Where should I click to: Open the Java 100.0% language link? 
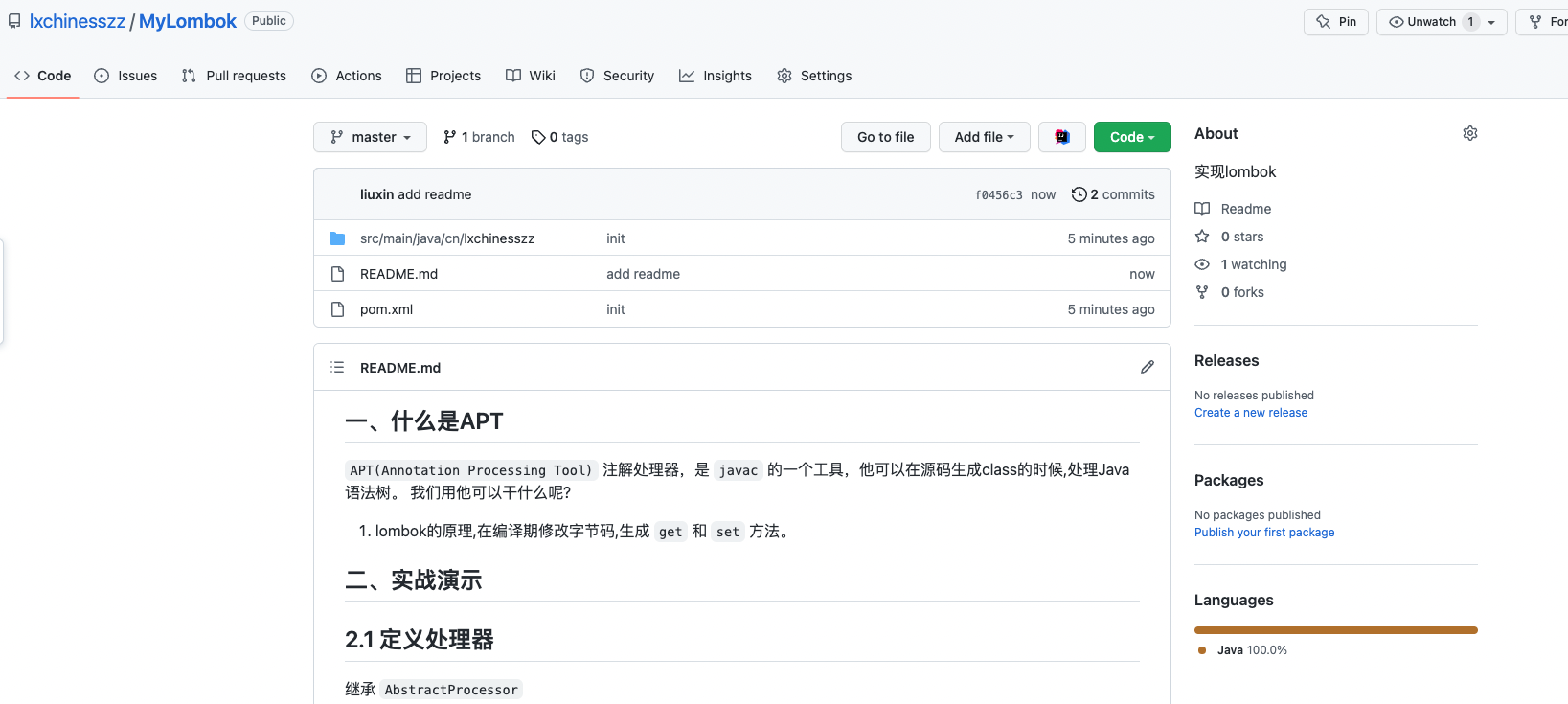(x=1242, y=650)
